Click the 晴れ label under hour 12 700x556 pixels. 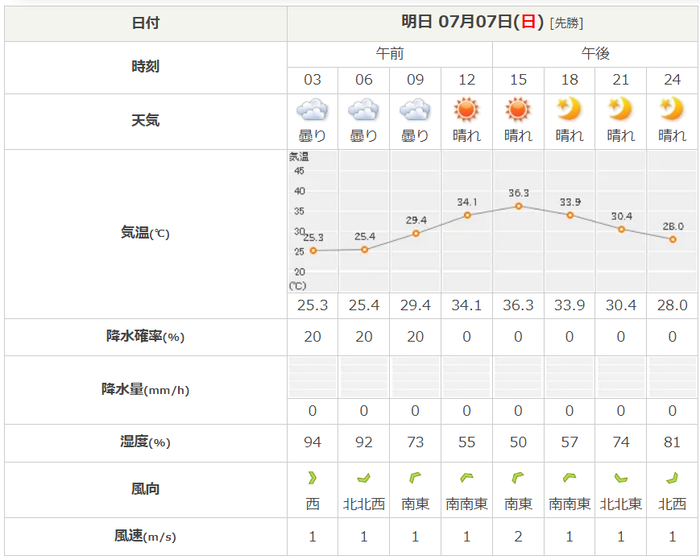pyautogui.click(x=467, y=135)
